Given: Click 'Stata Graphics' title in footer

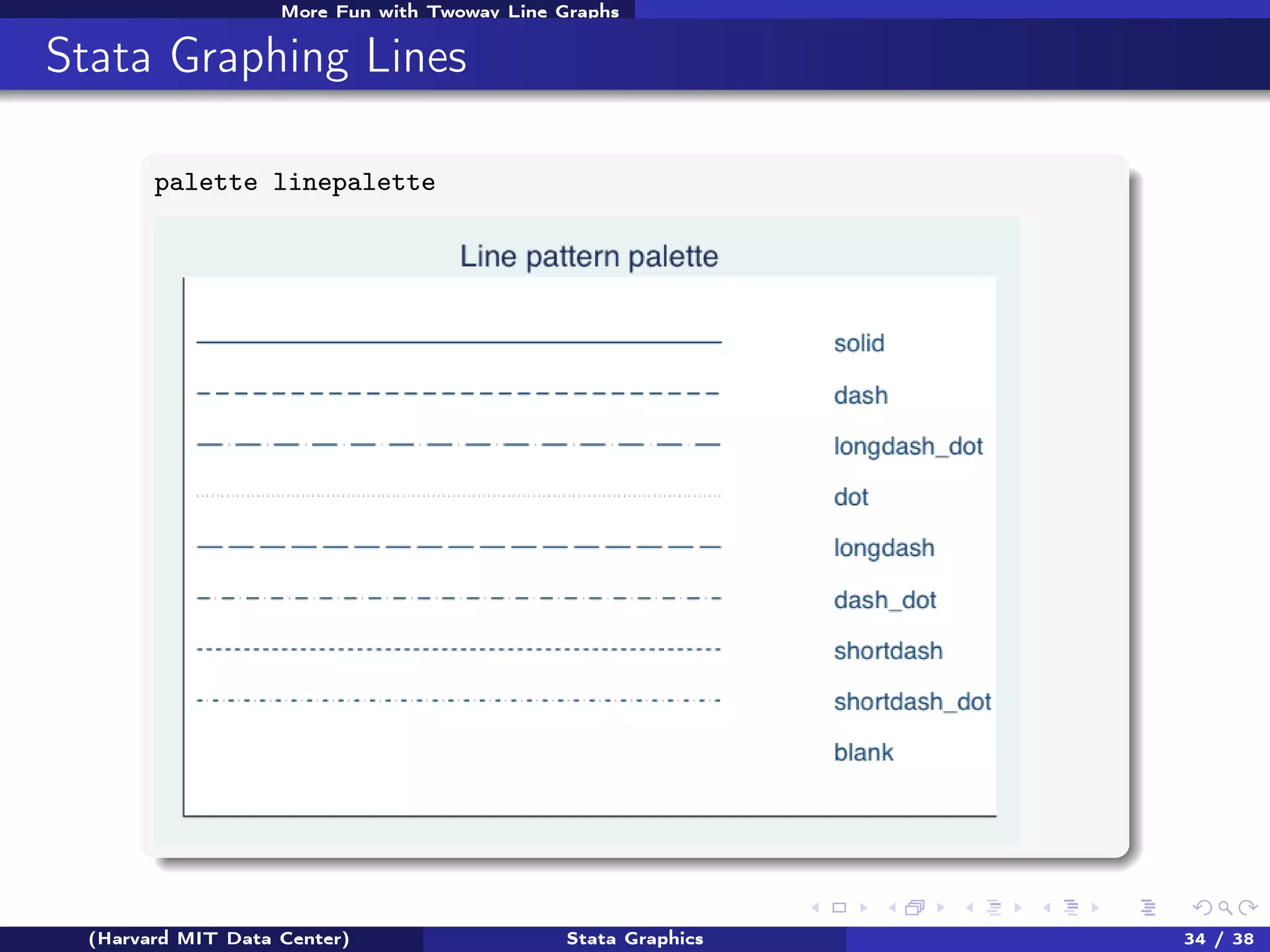Looking at the screenshot, I should click(x=635, y=939).
